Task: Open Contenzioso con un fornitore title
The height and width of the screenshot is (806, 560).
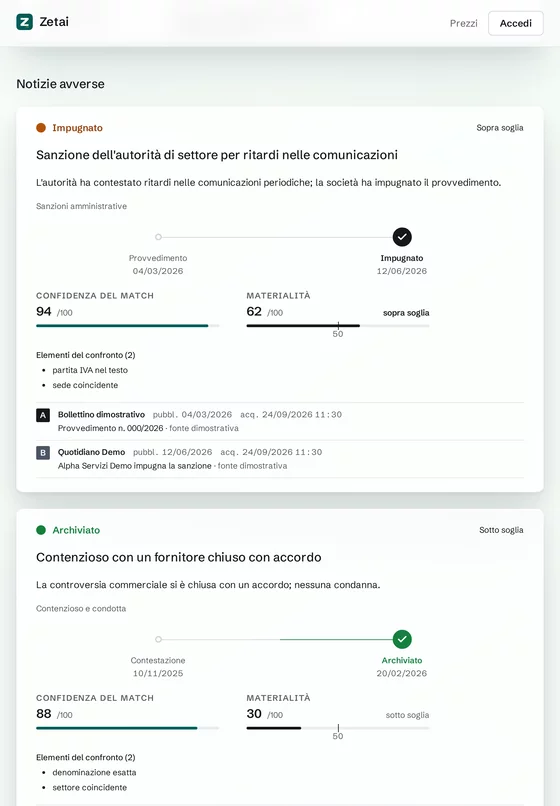Action: click(178, 557)
